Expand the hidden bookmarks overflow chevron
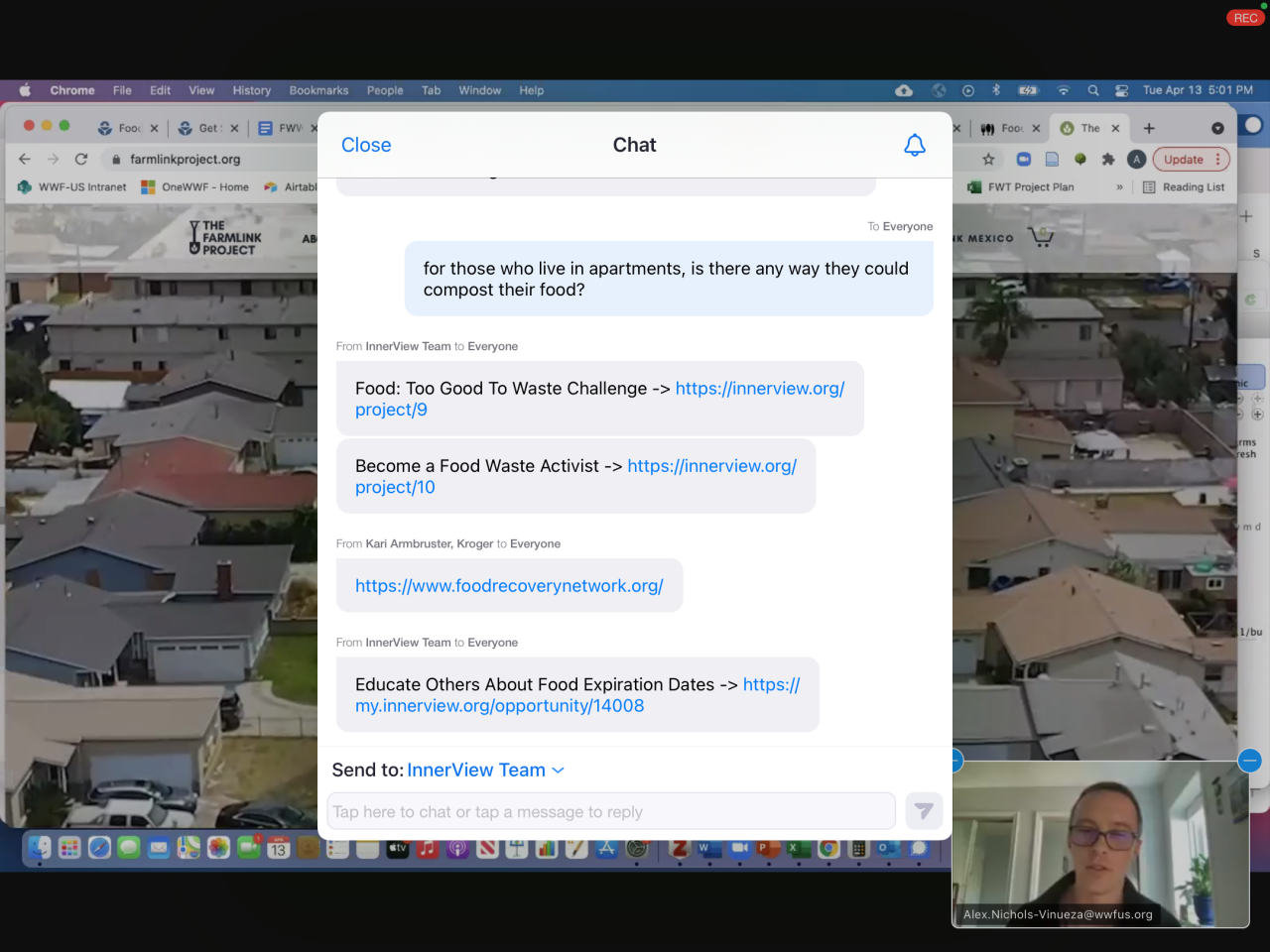 (x=1119, y=186)
